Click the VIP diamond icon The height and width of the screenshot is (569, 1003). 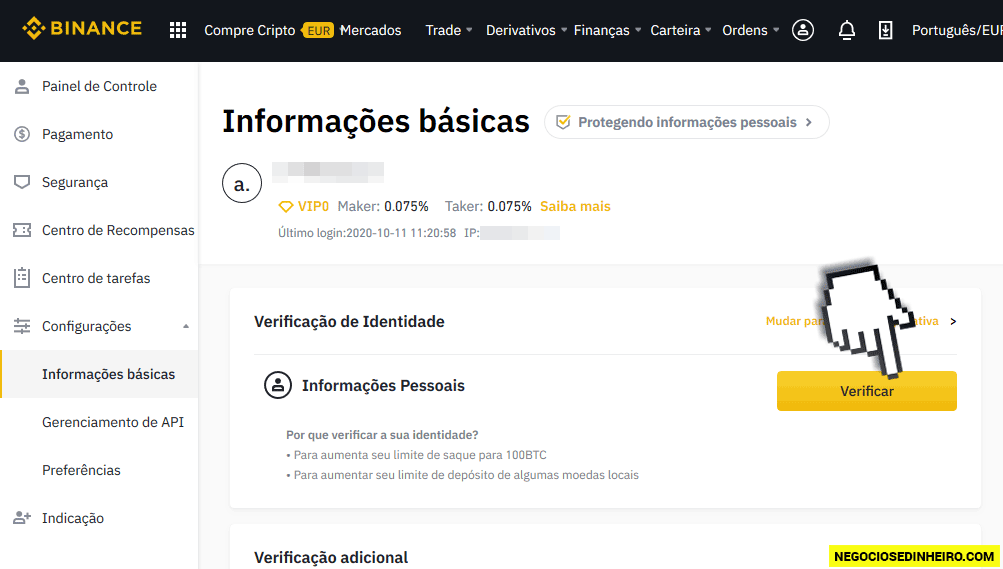coord(286,207)
